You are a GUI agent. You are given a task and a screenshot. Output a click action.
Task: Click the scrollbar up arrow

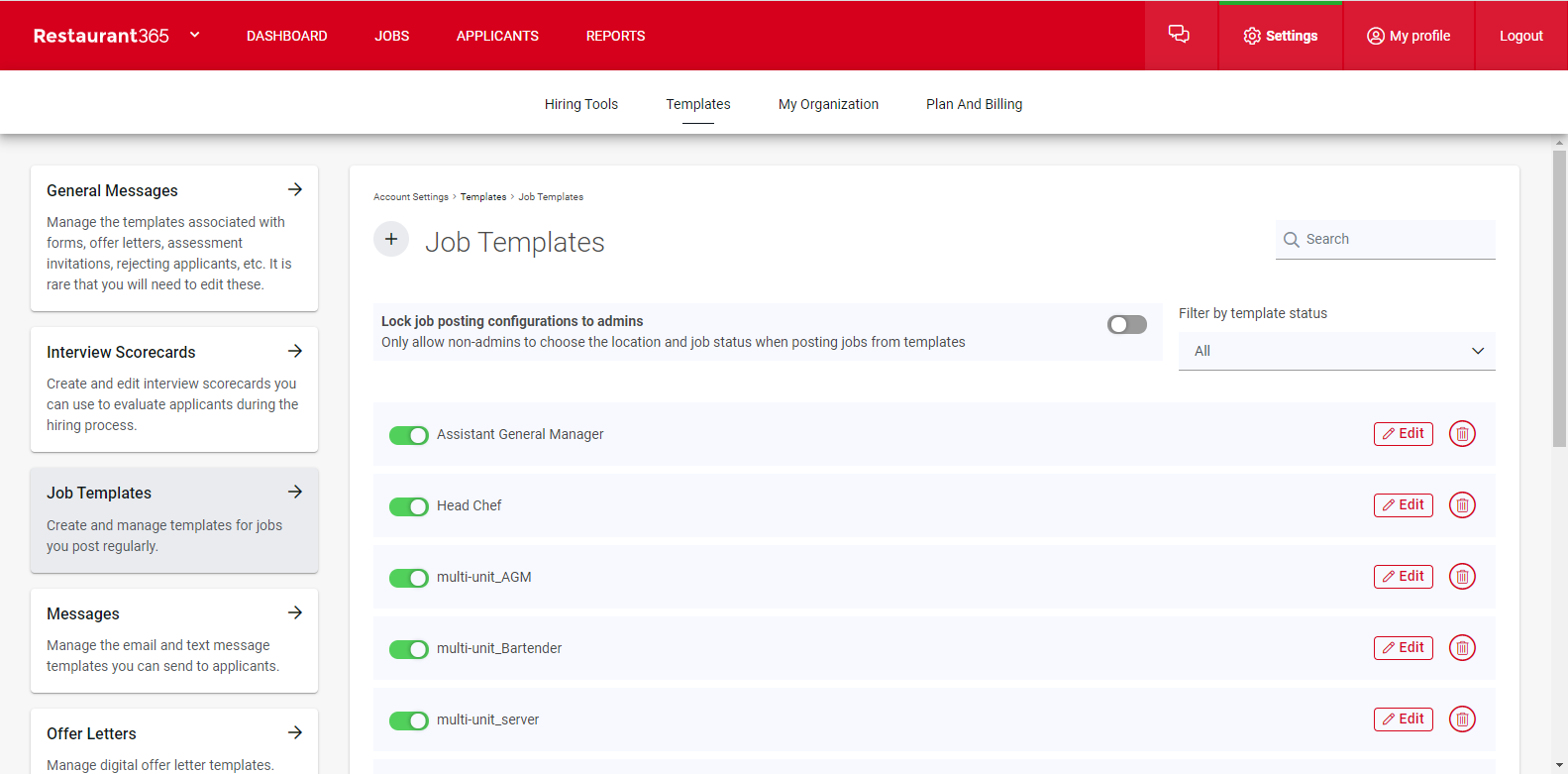1560,143
